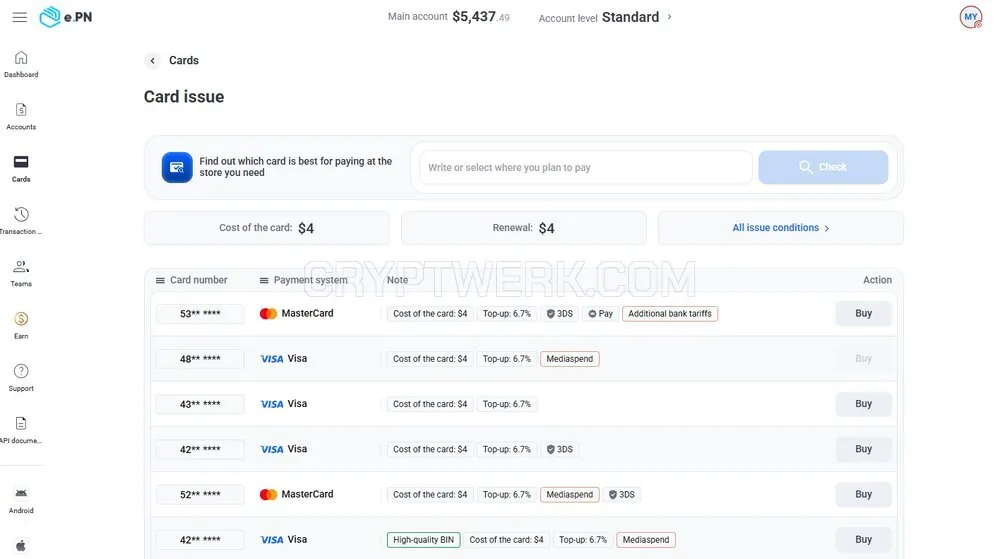Click Renewal: $4 summary box
This screenshot has width=1000, height=559.
(x=524, y=228)
